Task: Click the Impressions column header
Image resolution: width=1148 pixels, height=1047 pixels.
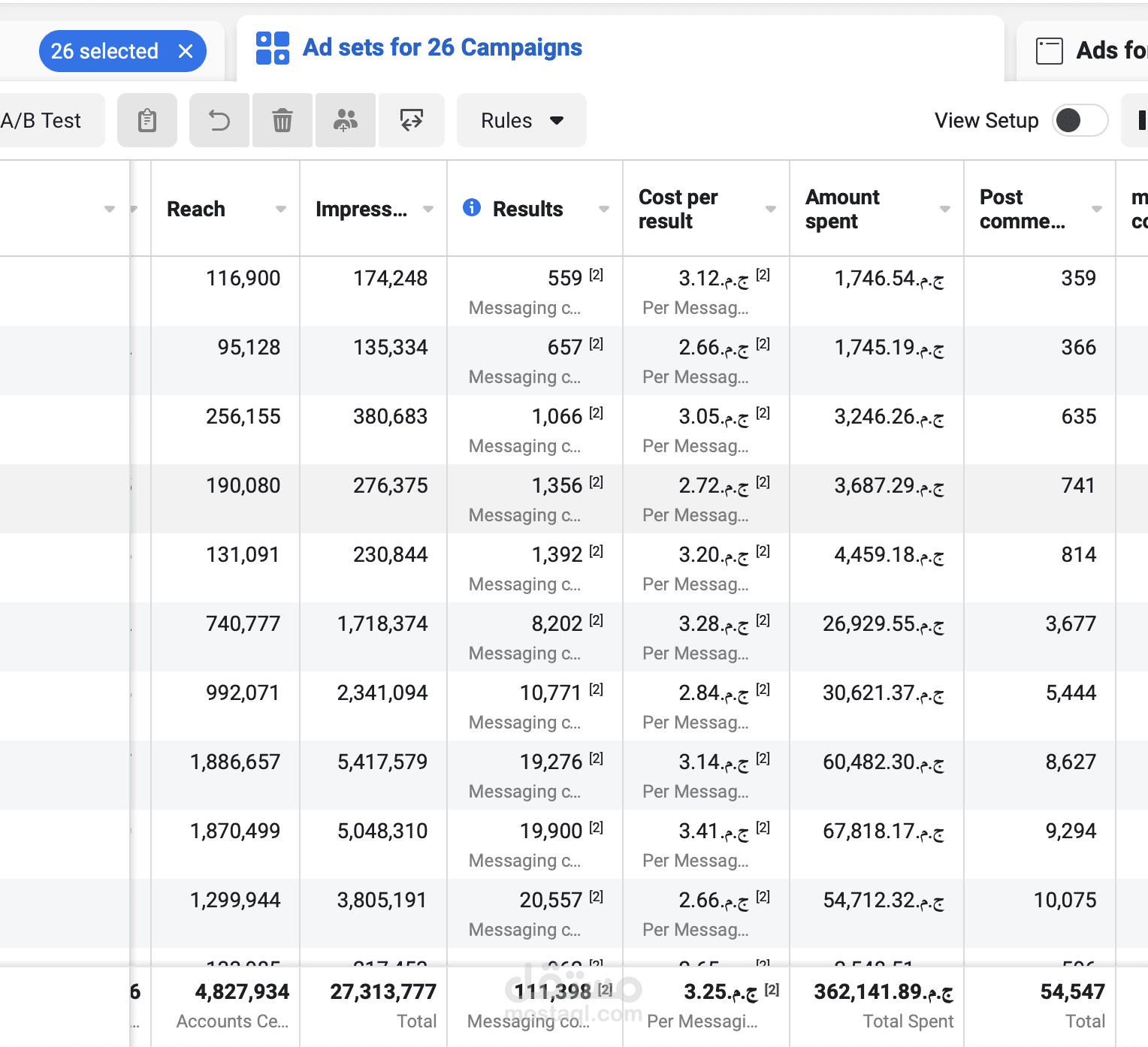Action: 361,210
